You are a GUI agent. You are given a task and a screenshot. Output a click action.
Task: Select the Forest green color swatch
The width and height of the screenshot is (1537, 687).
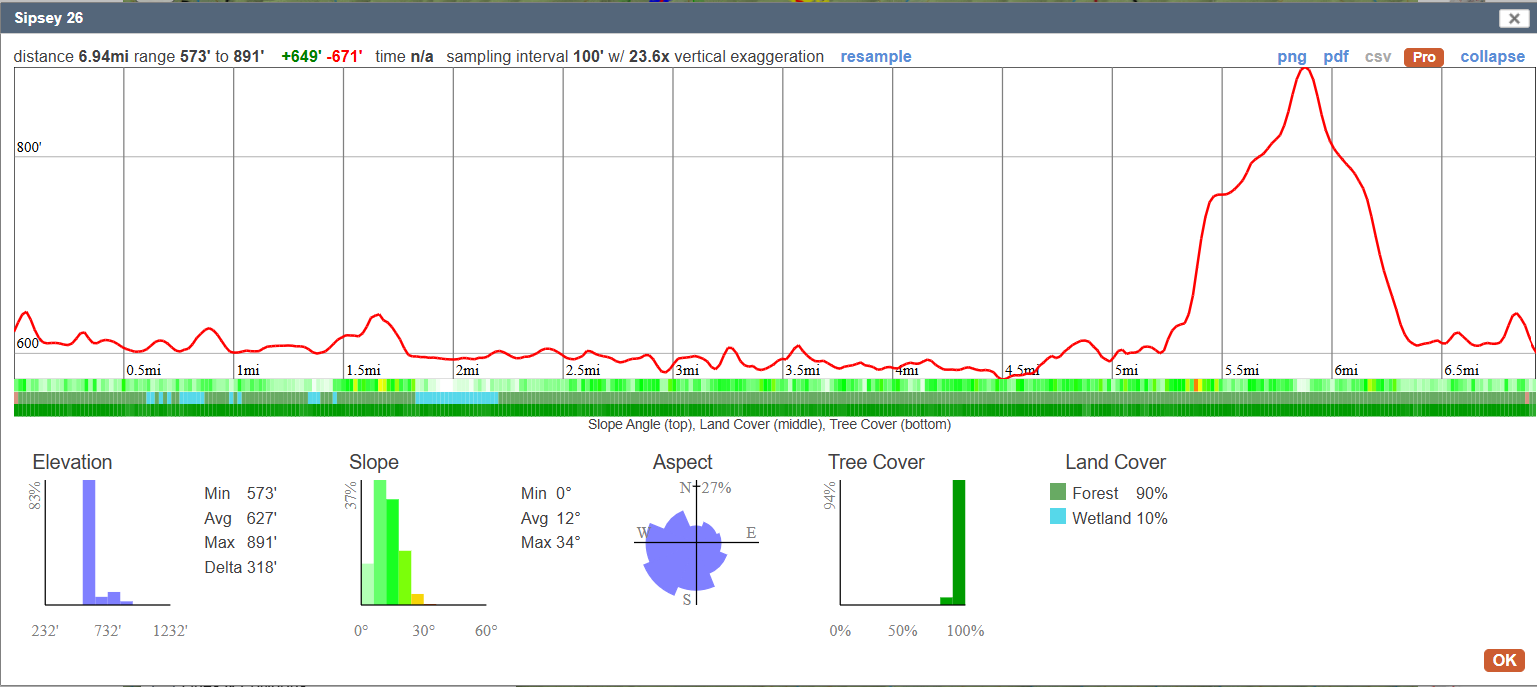click(1058, 492)
